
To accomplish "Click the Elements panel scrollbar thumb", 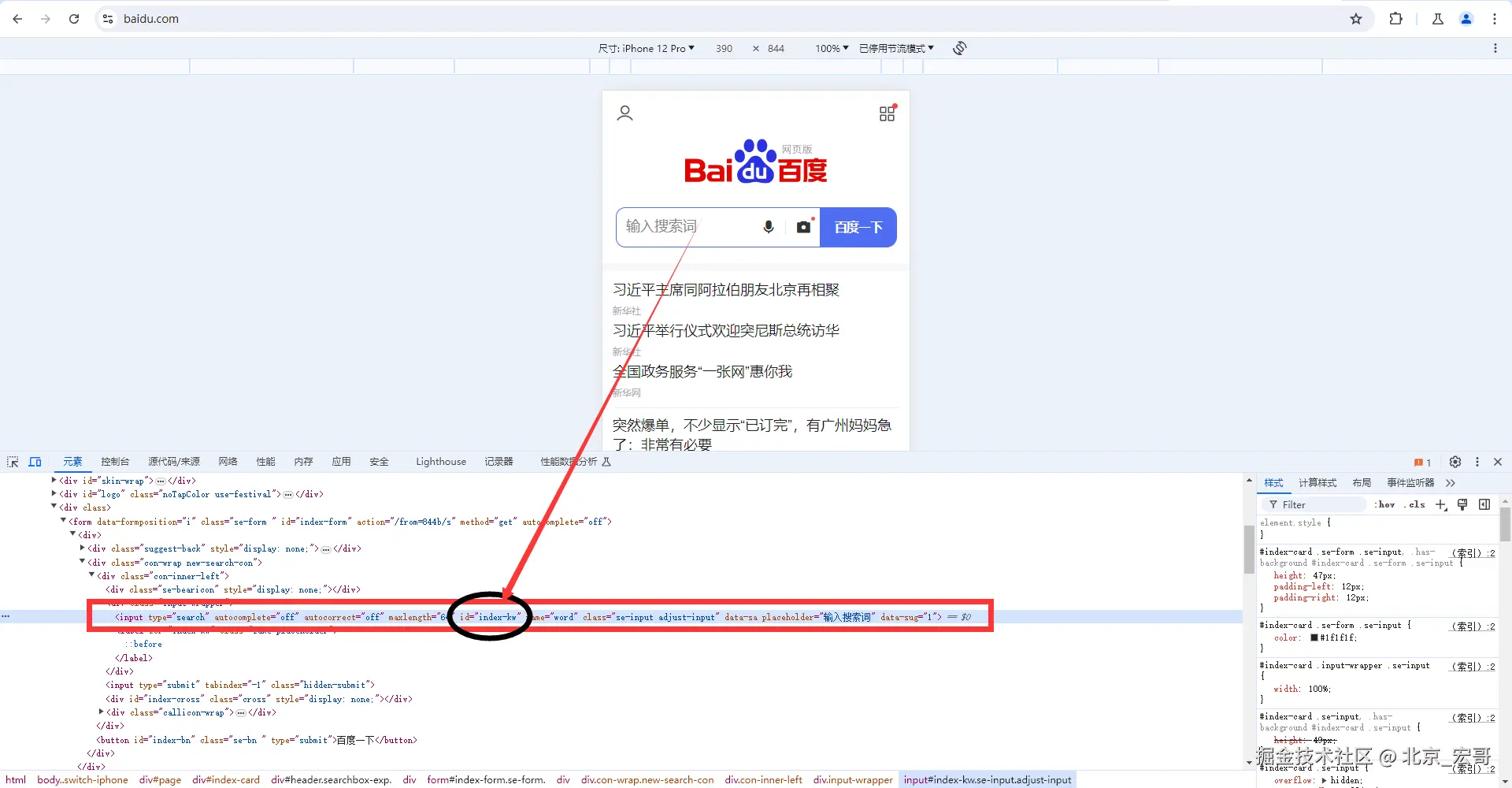I will click(x=1249, y=549).
